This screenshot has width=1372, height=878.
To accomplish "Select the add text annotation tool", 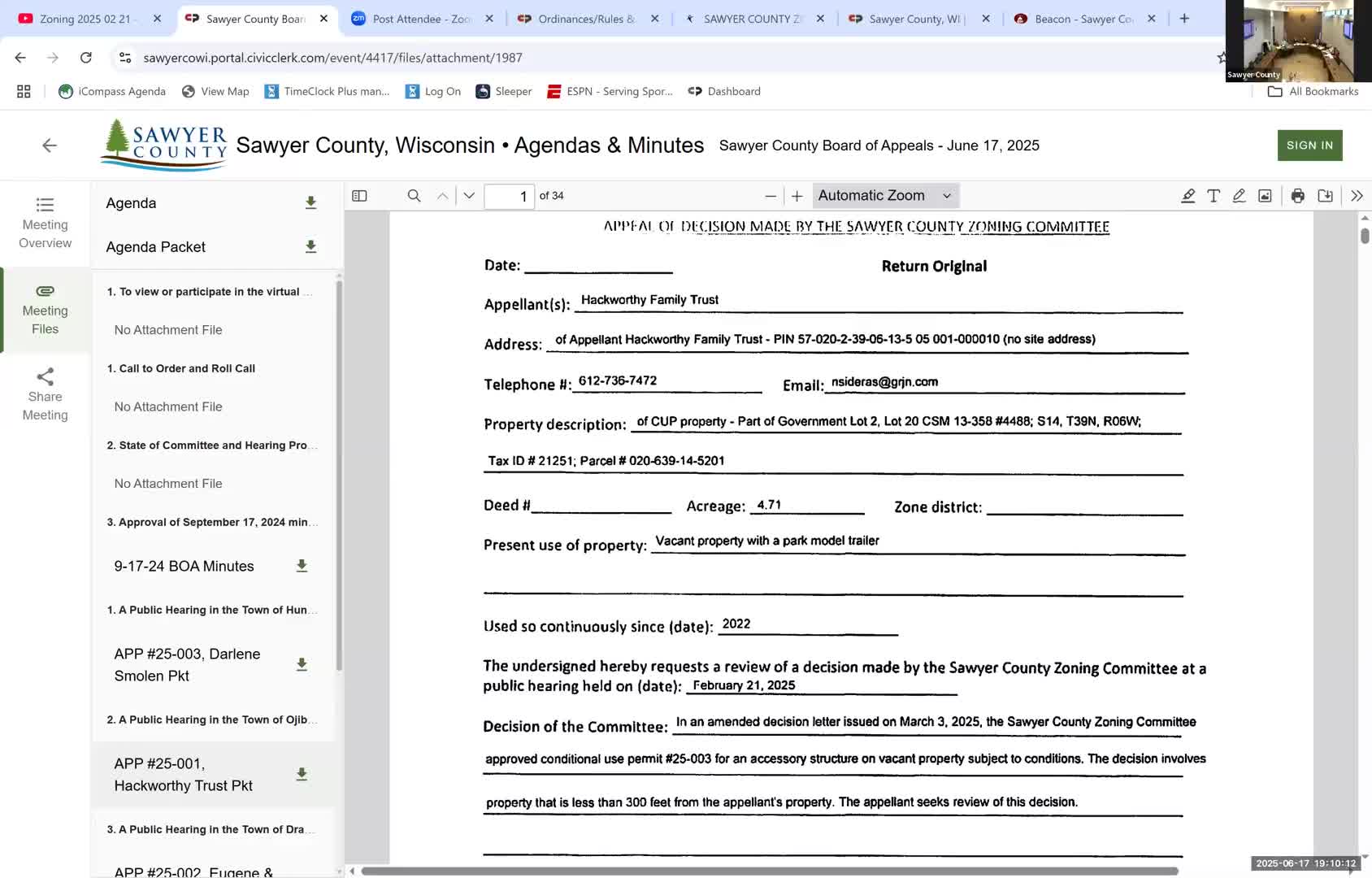I will tap(1214, 196).
